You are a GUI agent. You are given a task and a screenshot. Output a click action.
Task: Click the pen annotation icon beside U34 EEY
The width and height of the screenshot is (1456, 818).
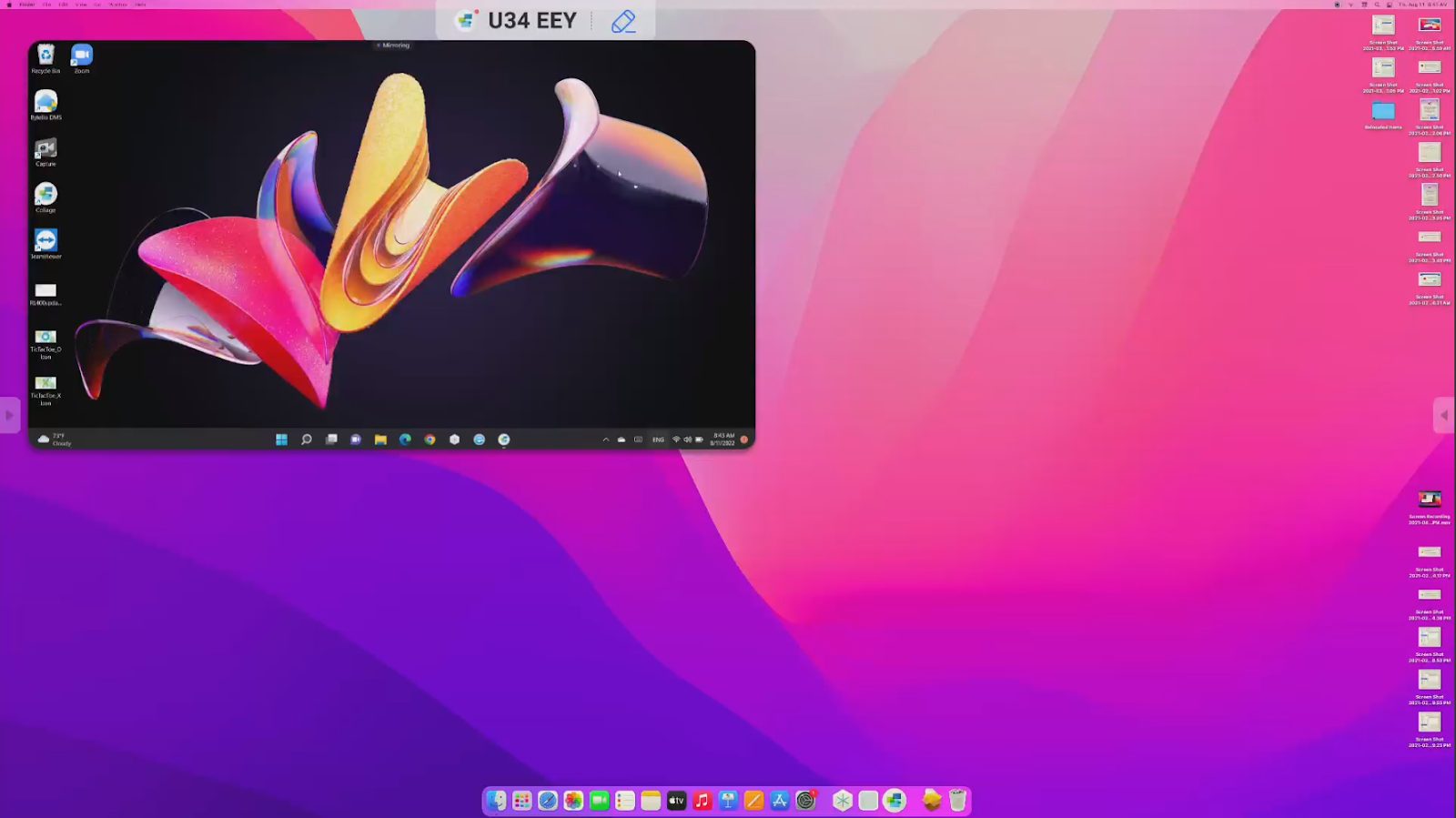tap(623, 21)
